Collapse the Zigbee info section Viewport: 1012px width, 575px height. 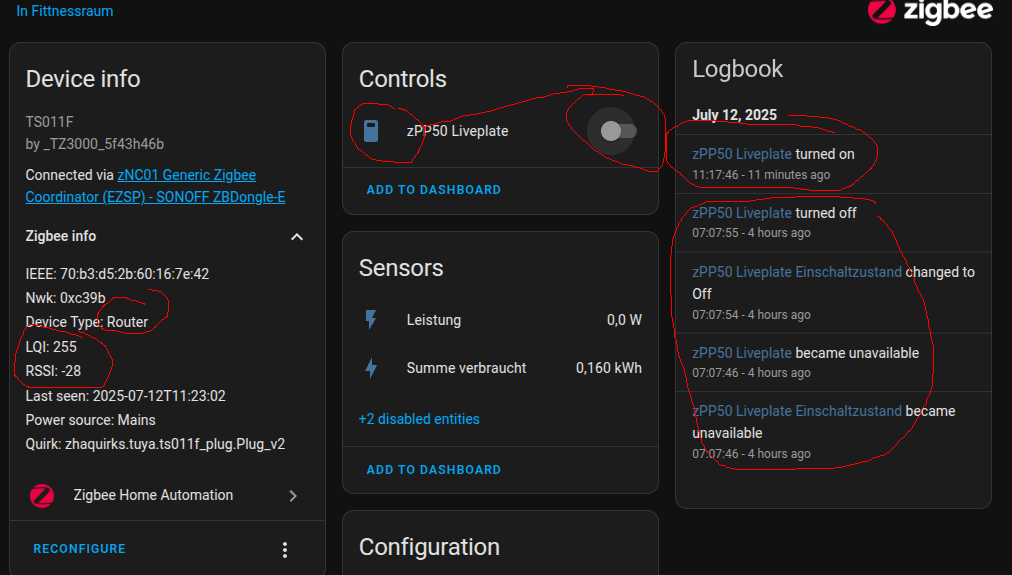pyautogui.click(x=296, y=237)
